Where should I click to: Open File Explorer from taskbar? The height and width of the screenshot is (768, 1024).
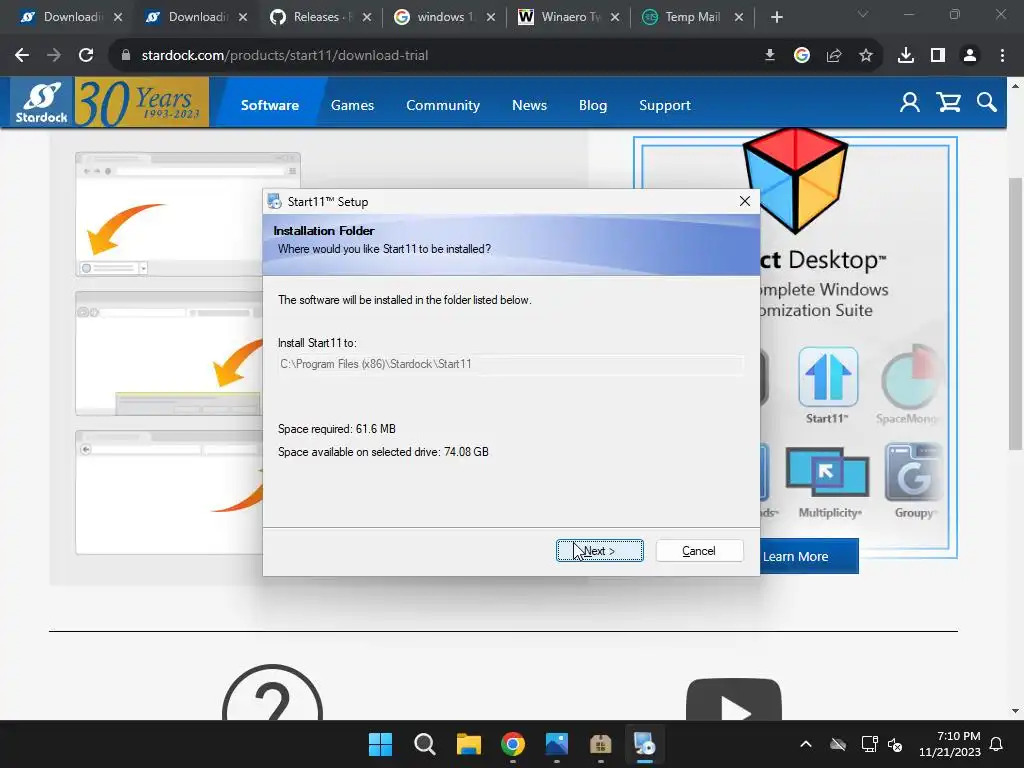coord(468,744)
